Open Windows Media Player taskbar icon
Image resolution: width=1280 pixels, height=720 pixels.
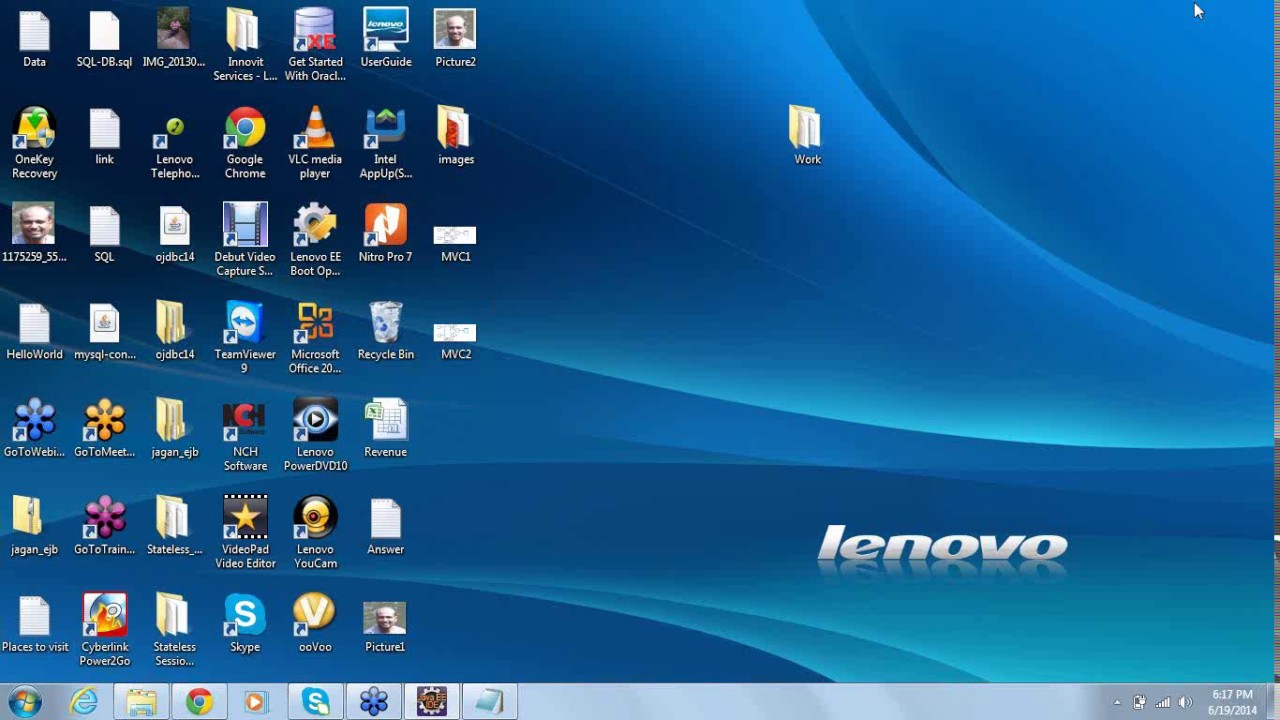pyautogui.click(x=255, y=702)
